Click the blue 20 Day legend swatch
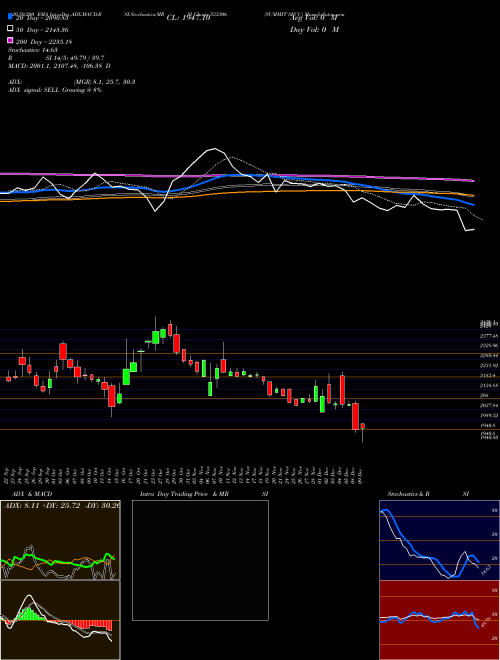Image resolution: width=500 pixels, height=660 pixels. (x=11, y=16)
